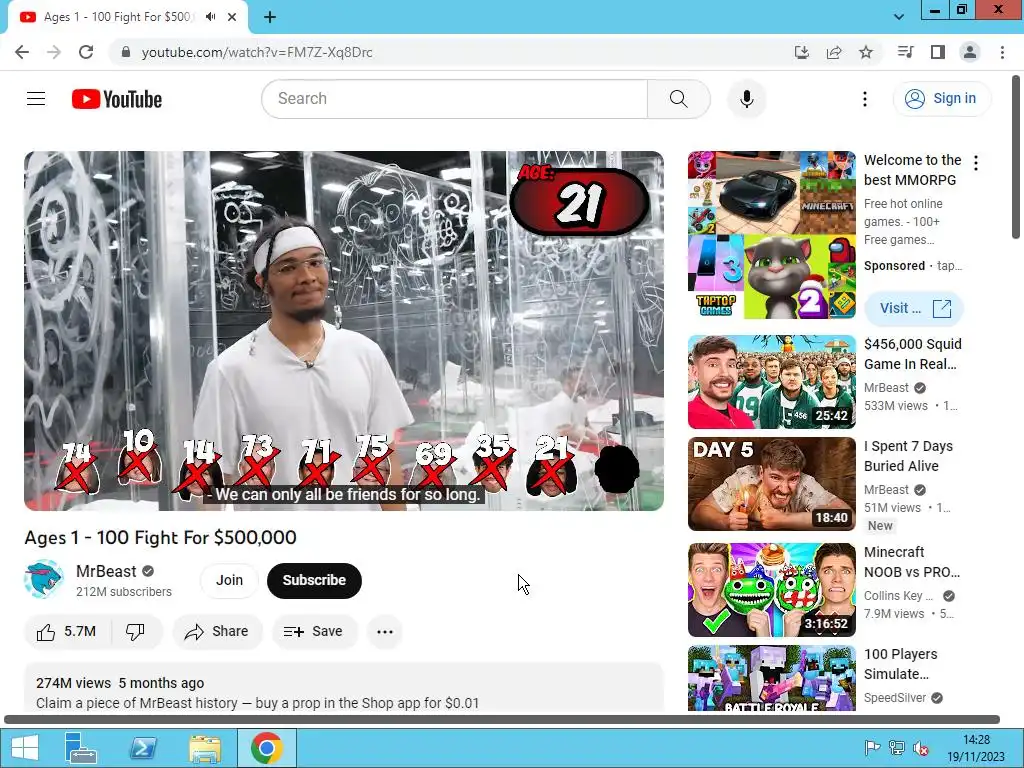Open Chrome profile avatar
Viewport: 1024px width, 768px height.
click(970, 52)
